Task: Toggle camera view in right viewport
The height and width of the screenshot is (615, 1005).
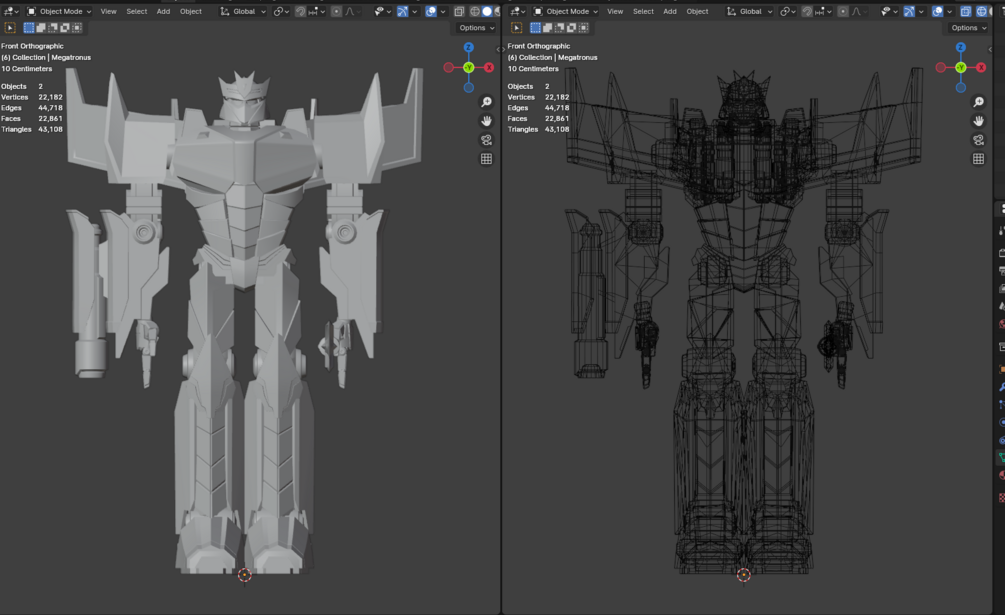Action: (x=978, y=140)
